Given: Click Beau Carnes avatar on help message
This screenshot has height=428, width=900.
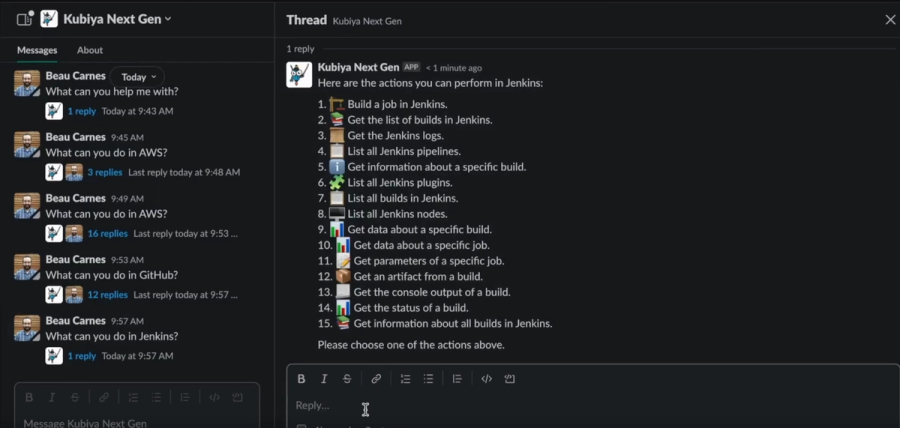Looking at the screenshot, I should point(27,83).
